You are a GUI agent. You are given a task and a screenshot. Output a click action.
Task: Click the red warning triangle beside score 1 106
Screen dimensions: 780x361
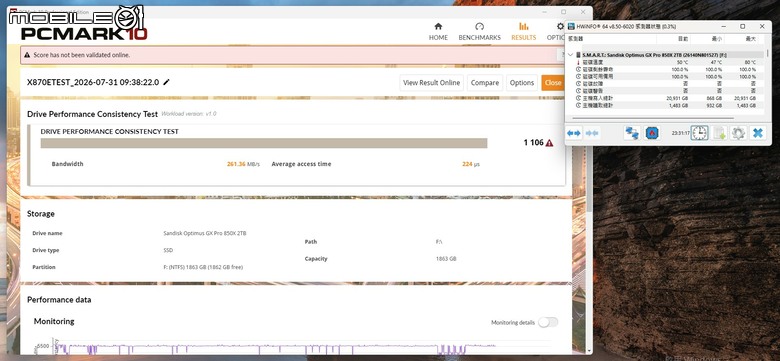(x=549, y=143)
